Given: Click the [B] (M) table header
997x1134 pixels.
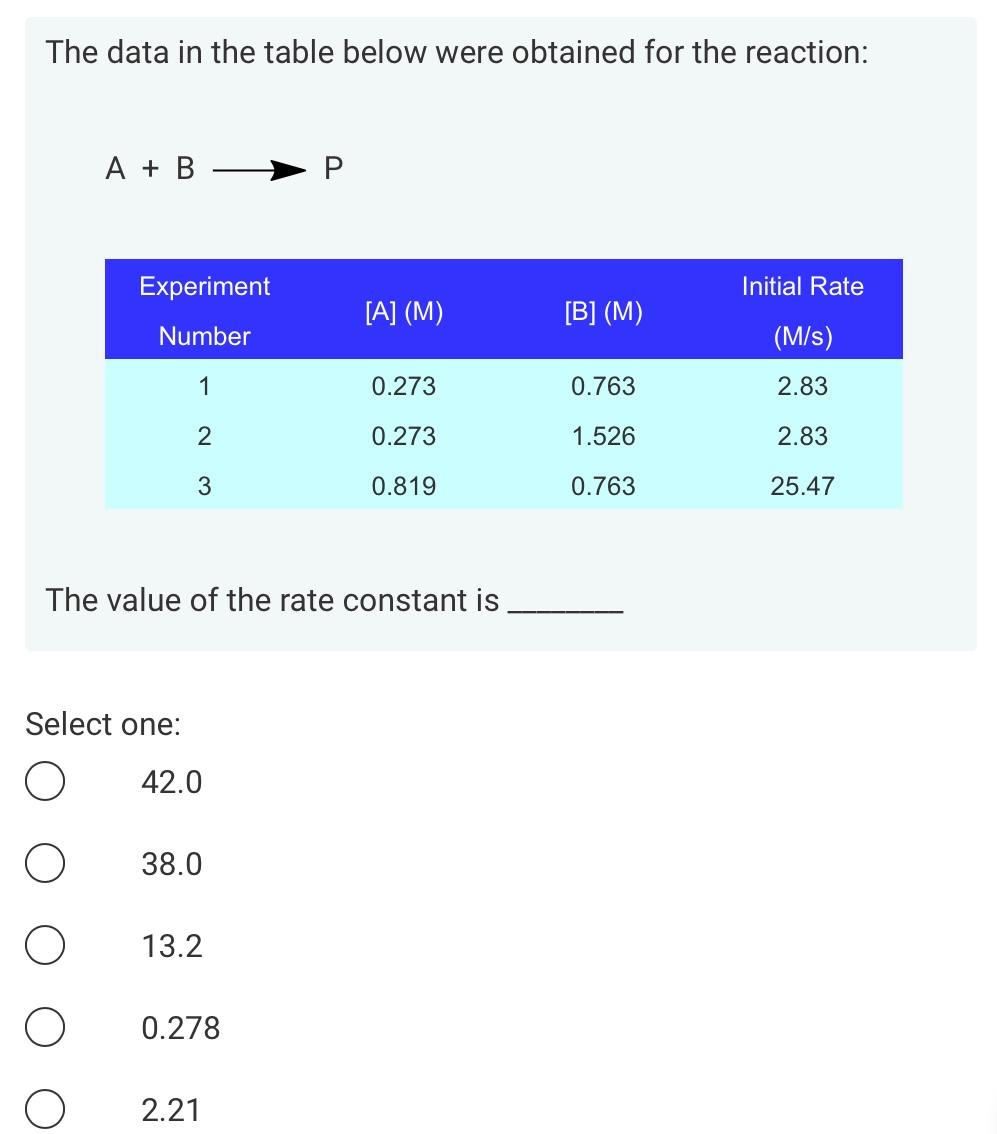Looking at the screenshot, I should (x=603, y=311).
